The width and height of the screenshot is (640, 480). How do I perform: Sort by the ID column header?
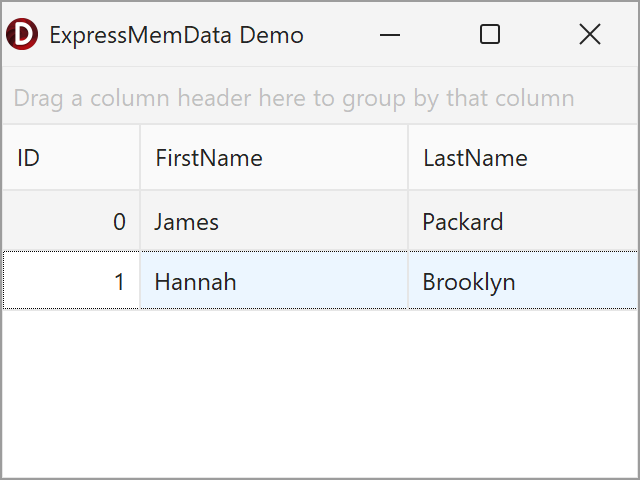70,158
